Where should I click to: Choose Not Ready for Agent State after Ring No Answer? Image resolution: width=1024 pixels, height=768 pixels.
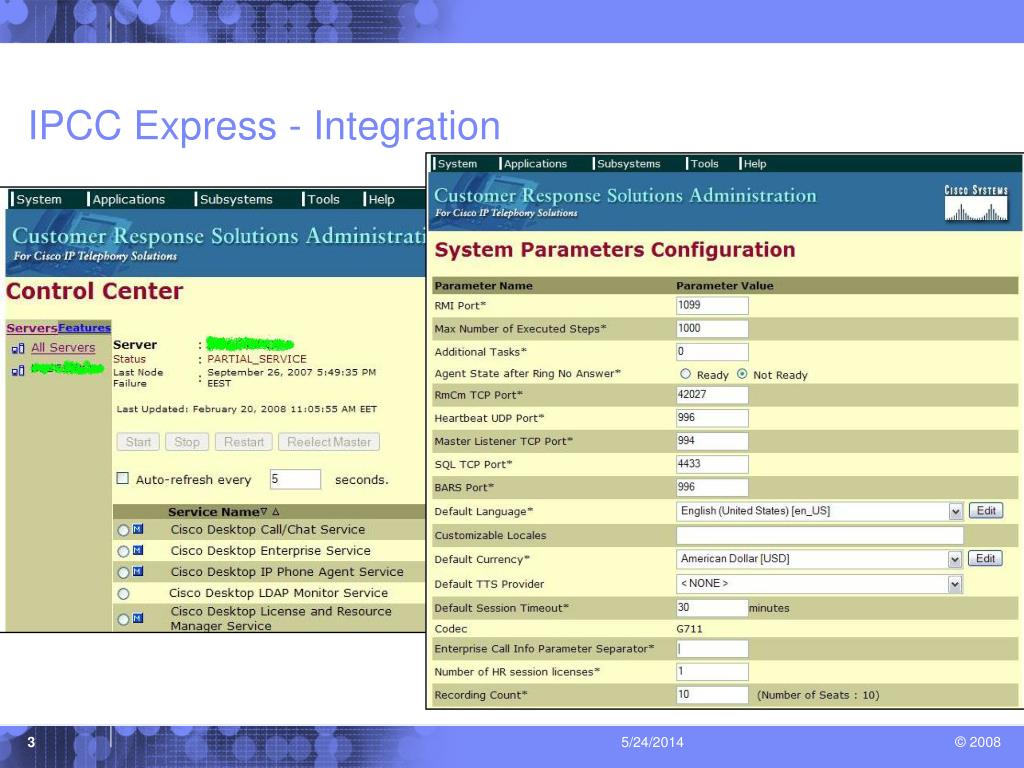click(x=742, y=374)
